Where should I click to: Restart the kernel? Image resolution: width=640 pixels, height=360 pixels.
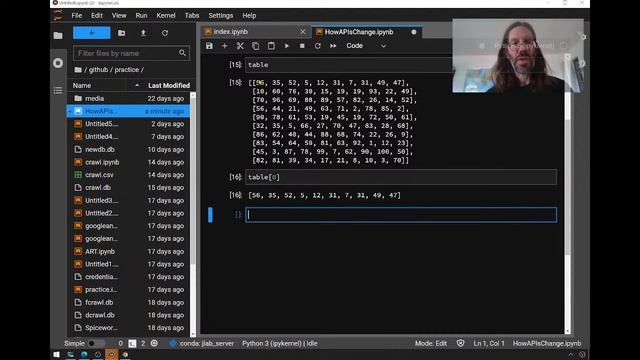tap(318, 46)
